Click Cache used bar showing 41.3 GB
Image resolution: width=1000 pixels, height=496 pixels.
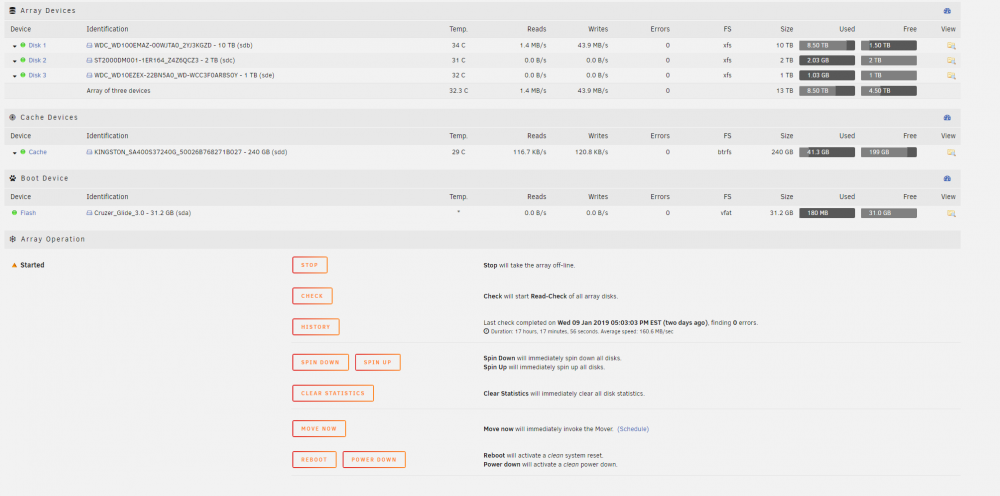827,152
